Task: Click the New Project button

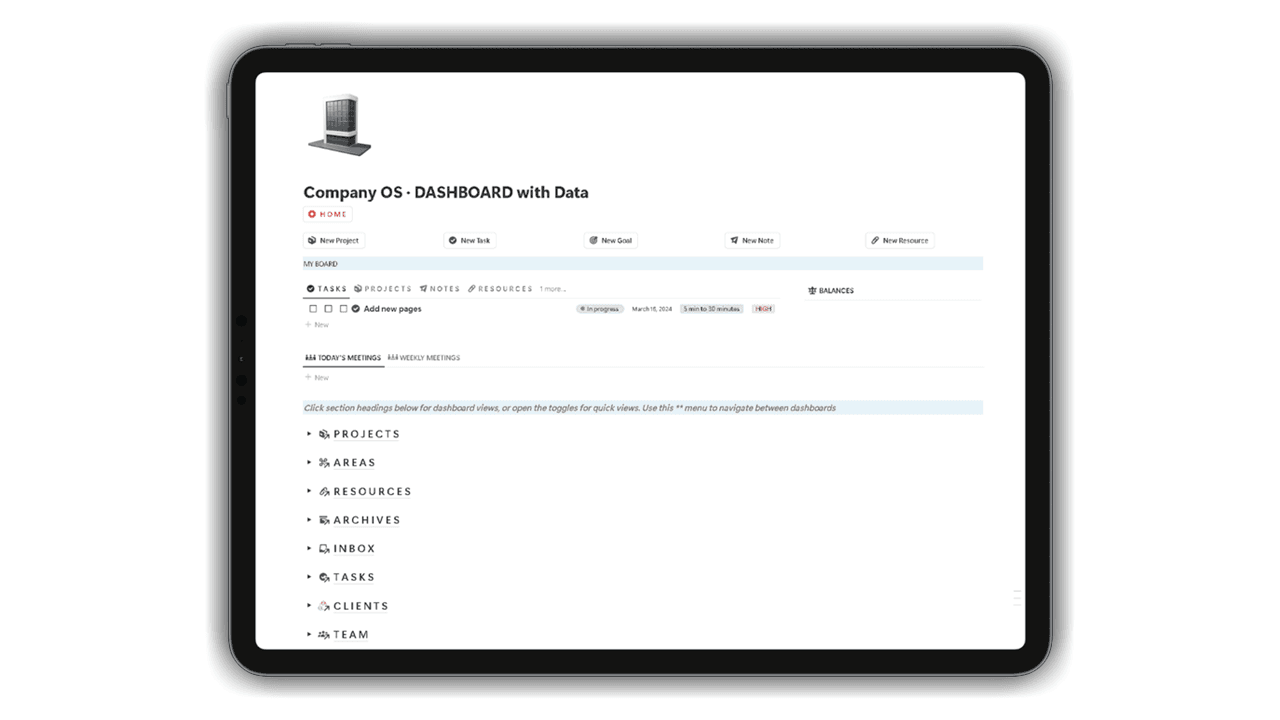Action: 334,240
